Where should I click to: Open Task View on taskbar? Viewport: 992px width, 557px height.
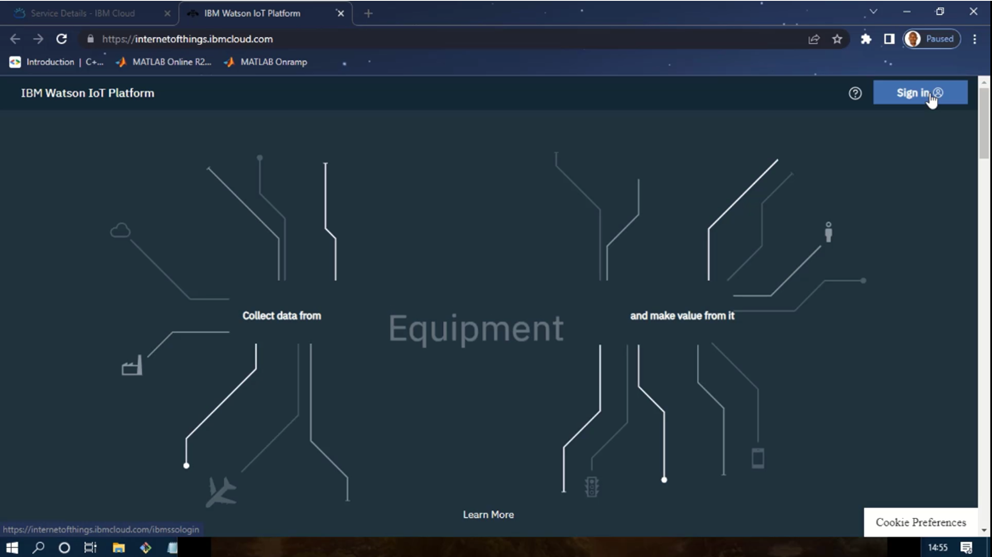click(x=90, y=548)
